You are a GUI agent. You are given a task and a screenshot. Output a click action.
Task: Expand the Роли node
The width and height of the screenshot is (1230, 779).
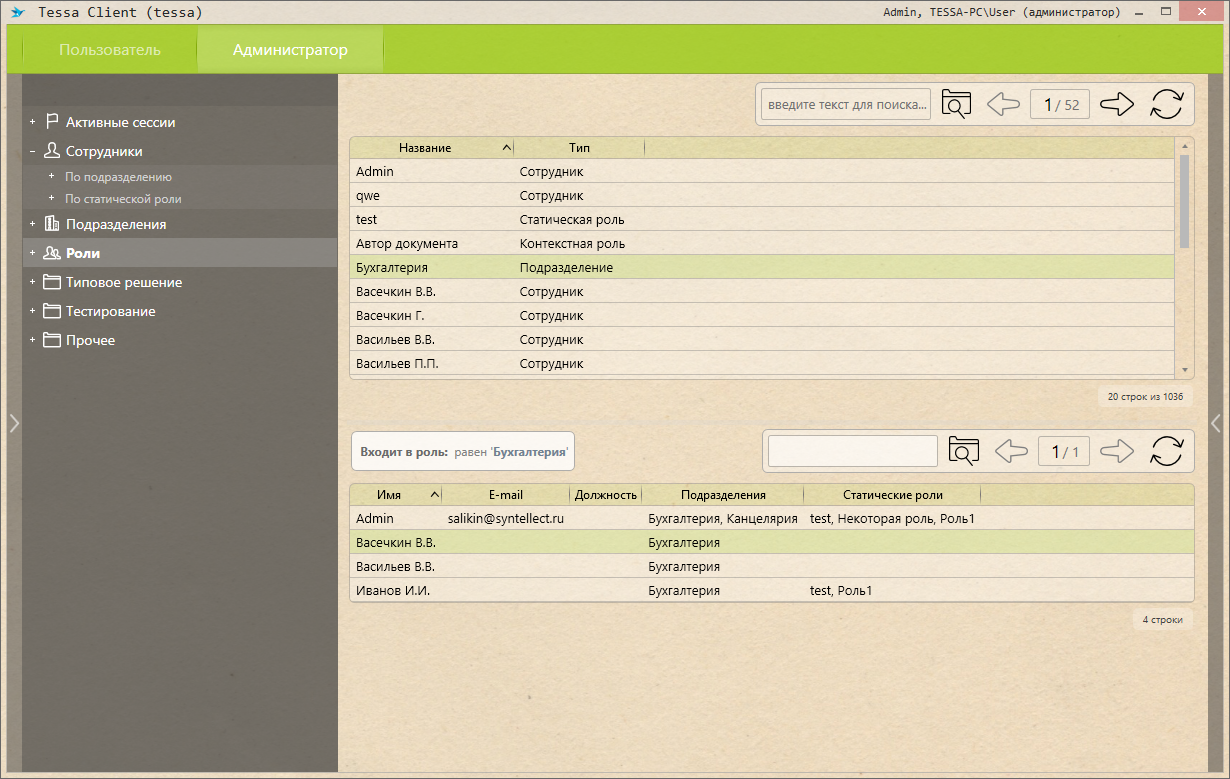click(x=32, y=253)
